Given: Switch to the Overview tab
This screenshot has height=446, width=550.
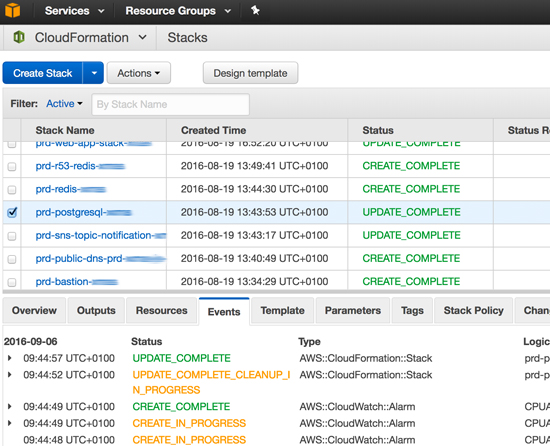Looking at the screenshot, I should 34,310.
